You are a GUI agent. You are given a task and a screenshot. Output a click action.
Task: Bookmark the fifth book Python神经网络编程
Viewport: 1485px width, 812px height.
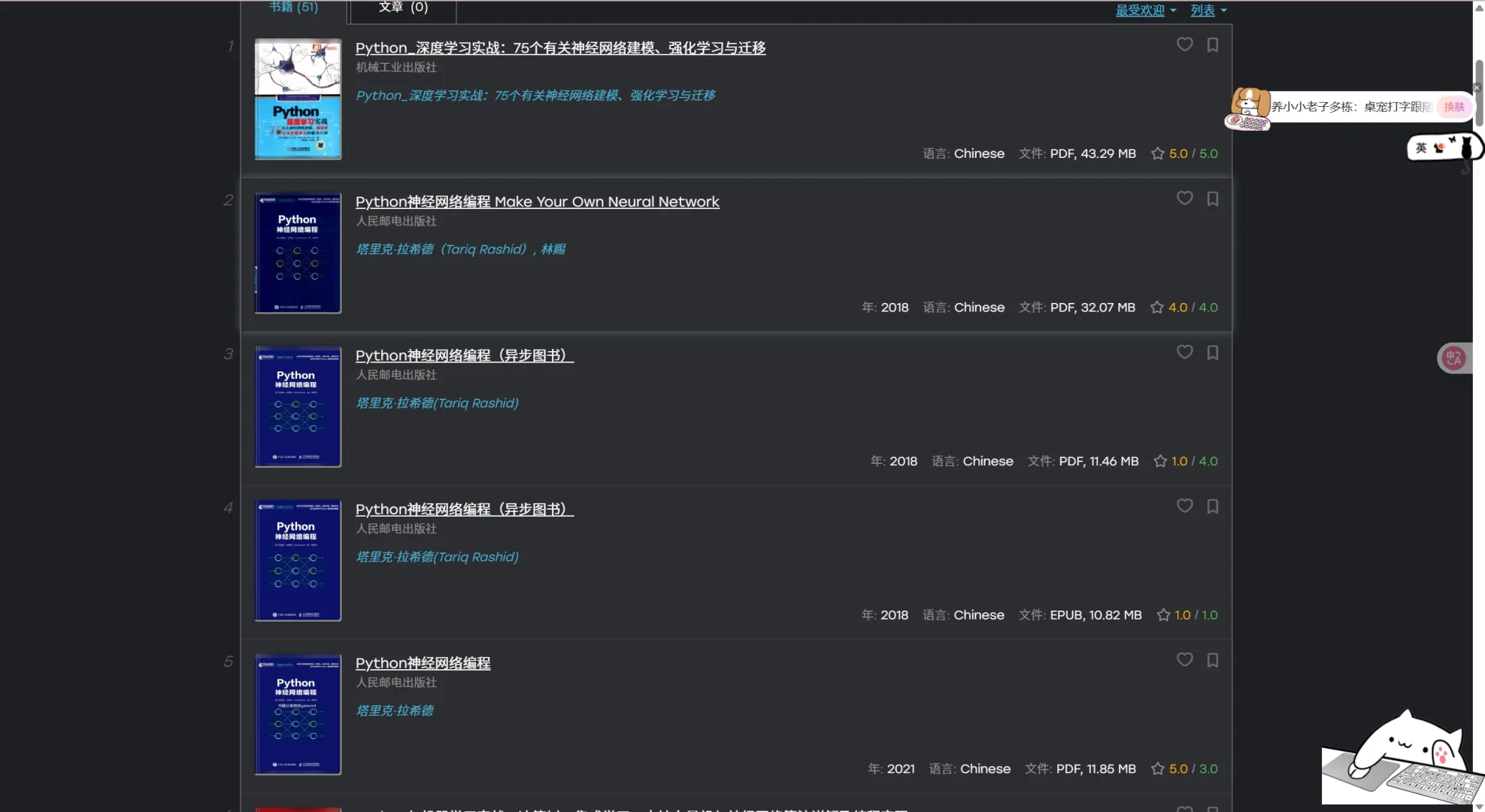tap(1212, 660)
